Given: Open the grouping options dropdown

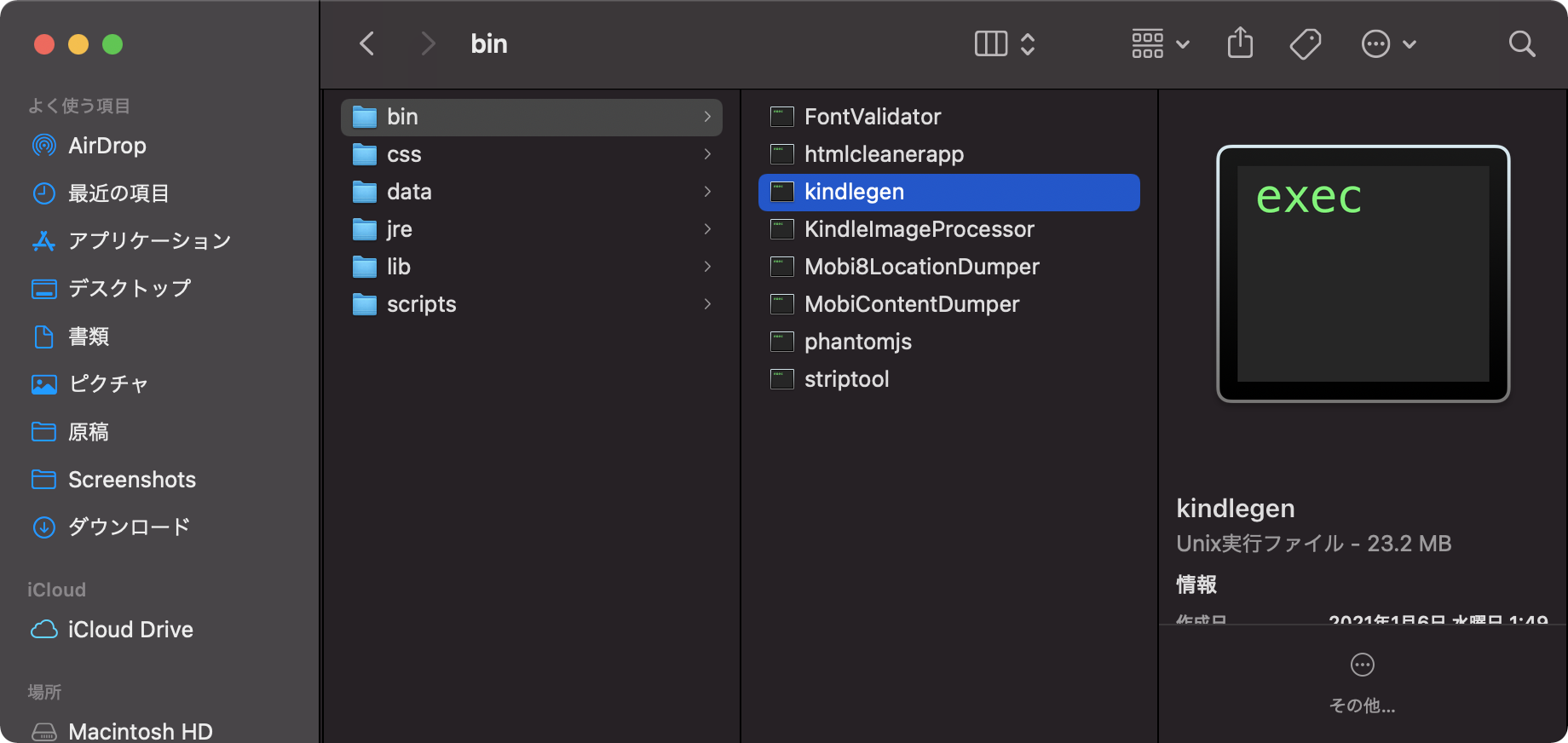Looking at the screenshot, I should [1159, 43].
